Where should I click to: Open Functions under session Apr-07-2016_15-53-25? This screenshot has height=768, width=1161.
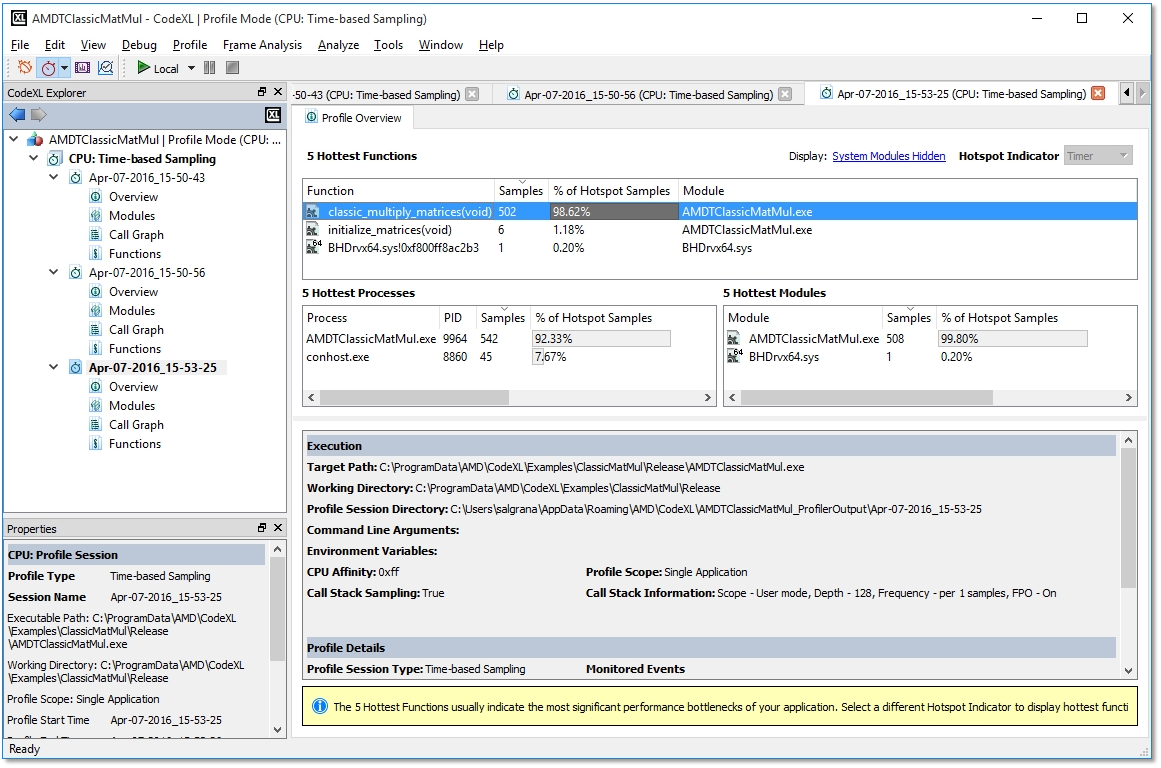tap(135, 444)
